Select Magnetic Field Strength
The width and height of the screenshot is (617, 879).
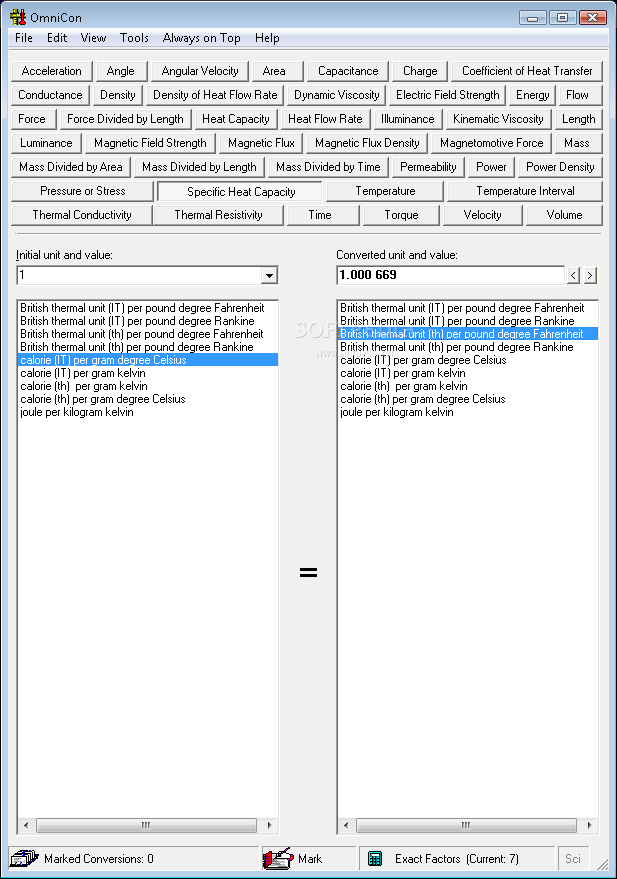(x=150, y=144)
